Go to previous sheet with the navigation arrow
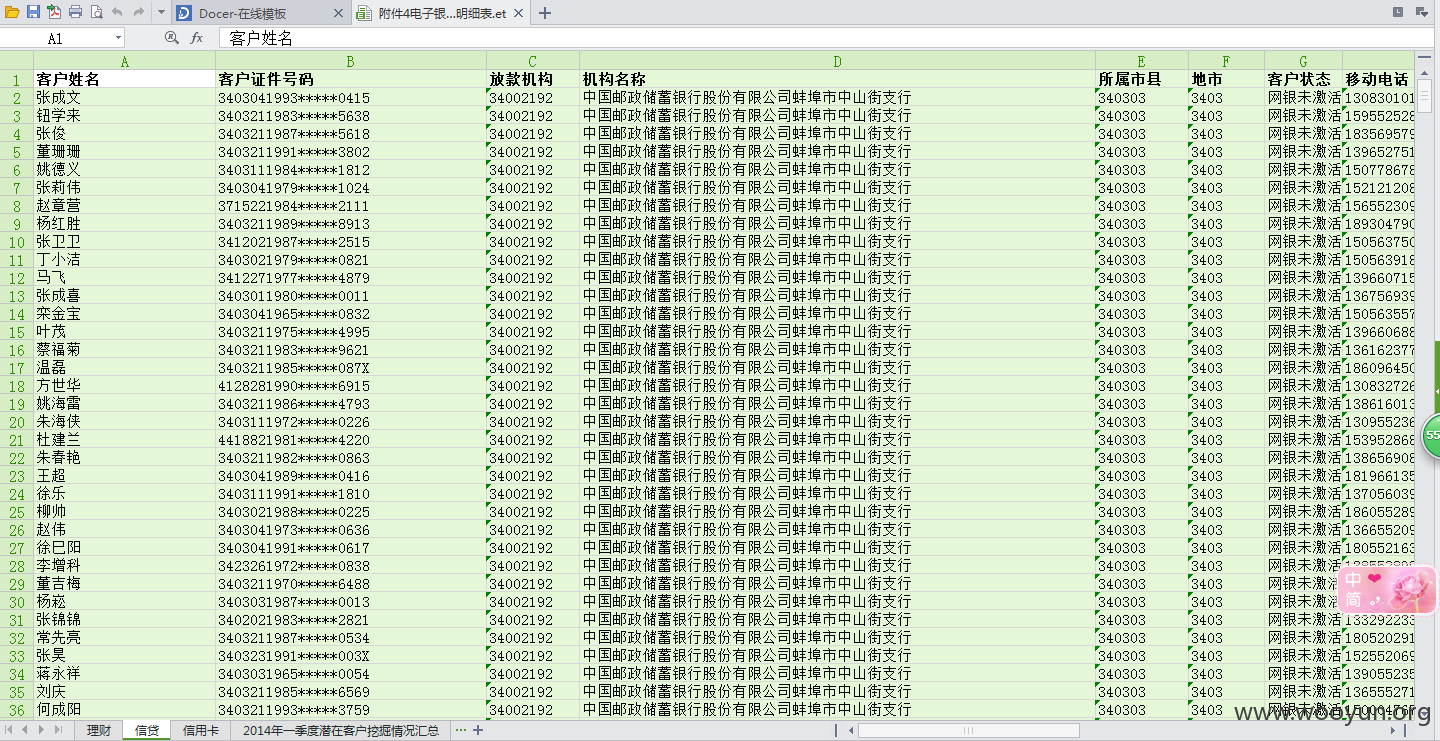 26,730
